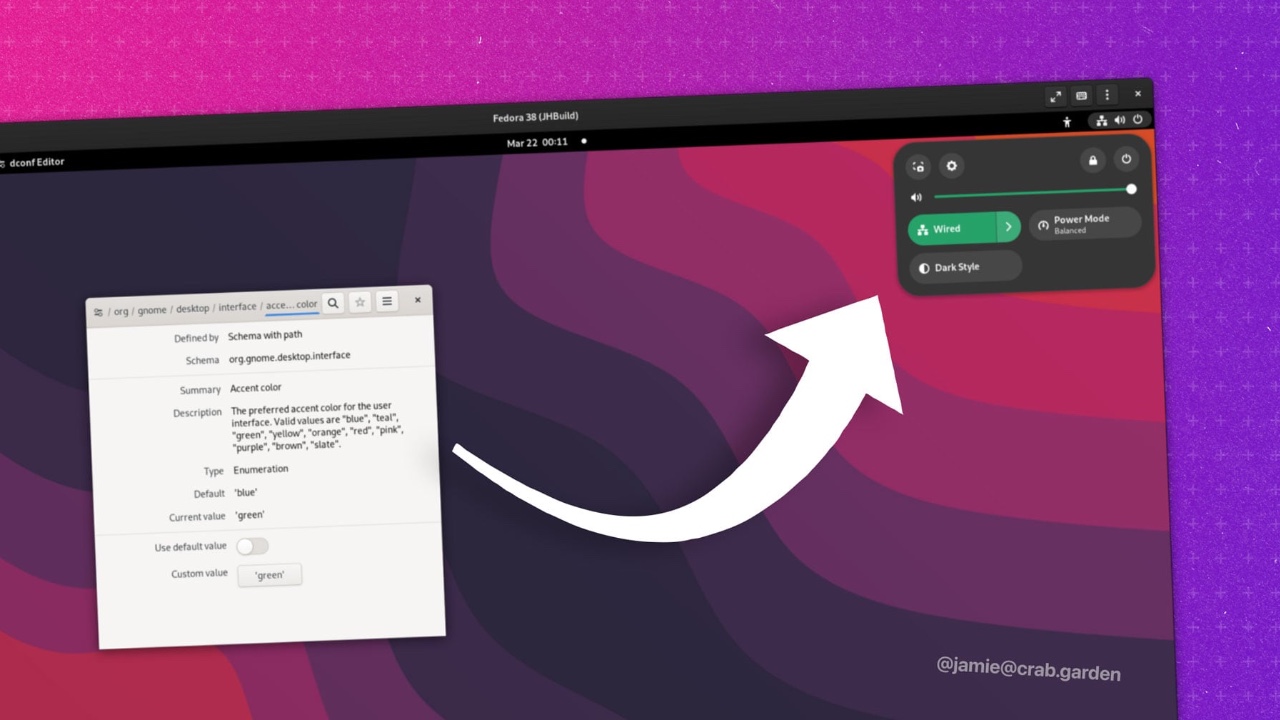
Task: Click the fullscreen icon in Fedora 38 window
Action: coord(1055,96)
